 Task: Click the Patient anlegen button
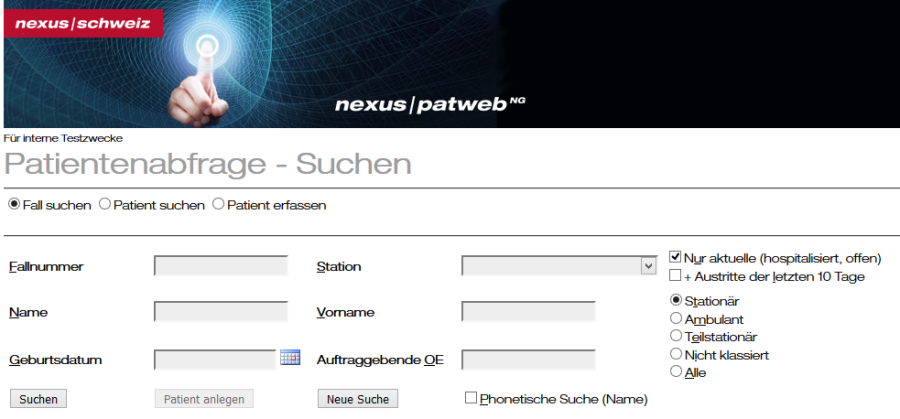point(204,399)
